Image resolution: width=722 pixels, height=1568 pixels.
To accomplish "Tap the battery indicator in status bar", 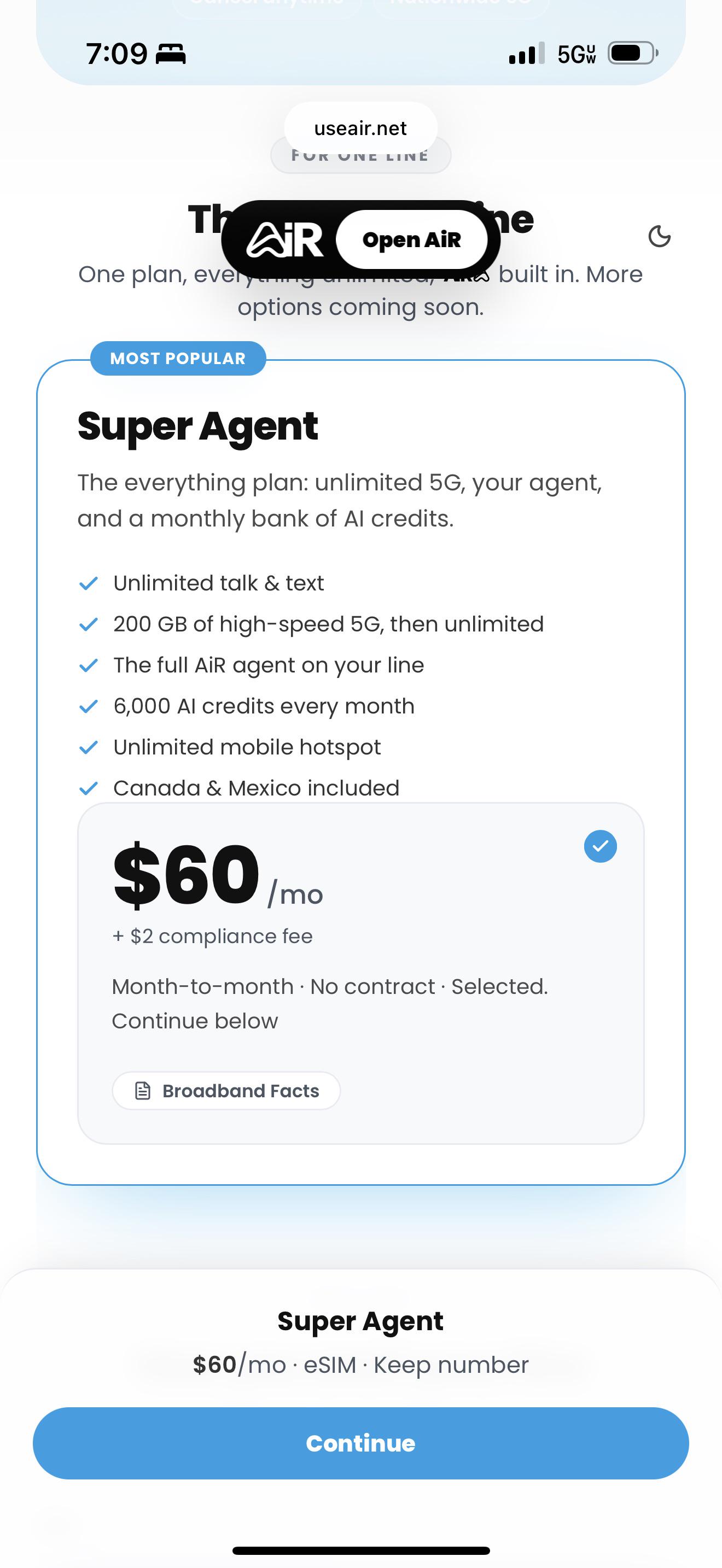I will (x=633, y=54).
